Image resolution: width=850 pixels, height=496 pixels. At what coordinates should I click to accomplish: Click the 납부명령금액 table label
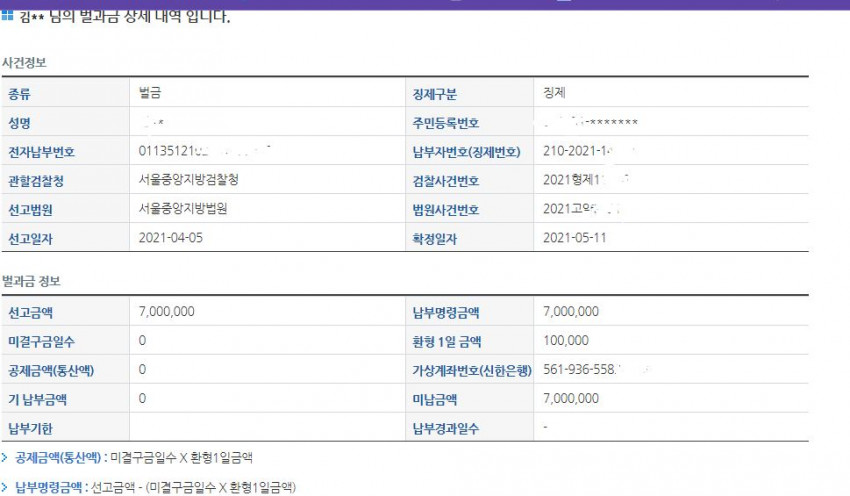[446, 313]
